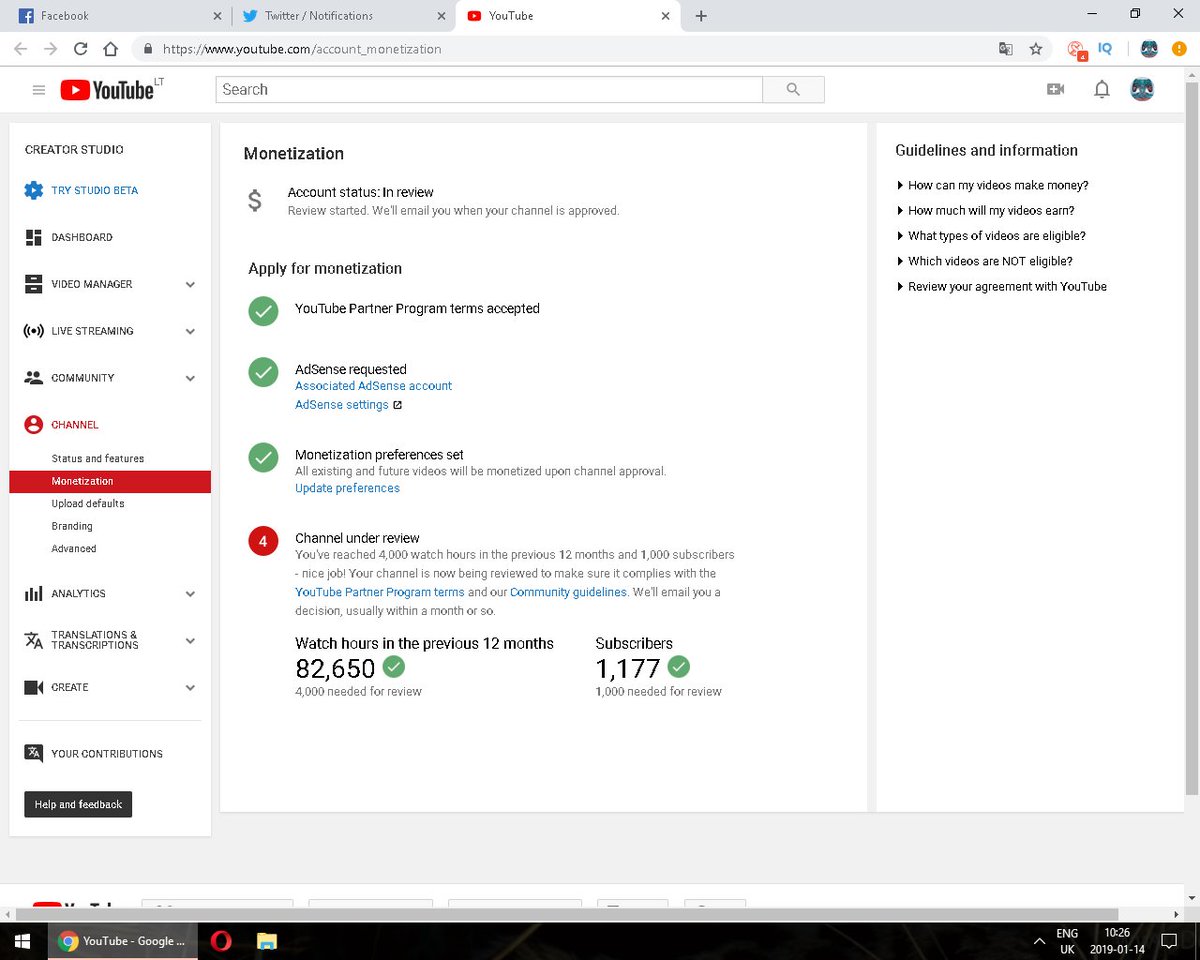Open the upload video camera icon

pos(1055,89)
